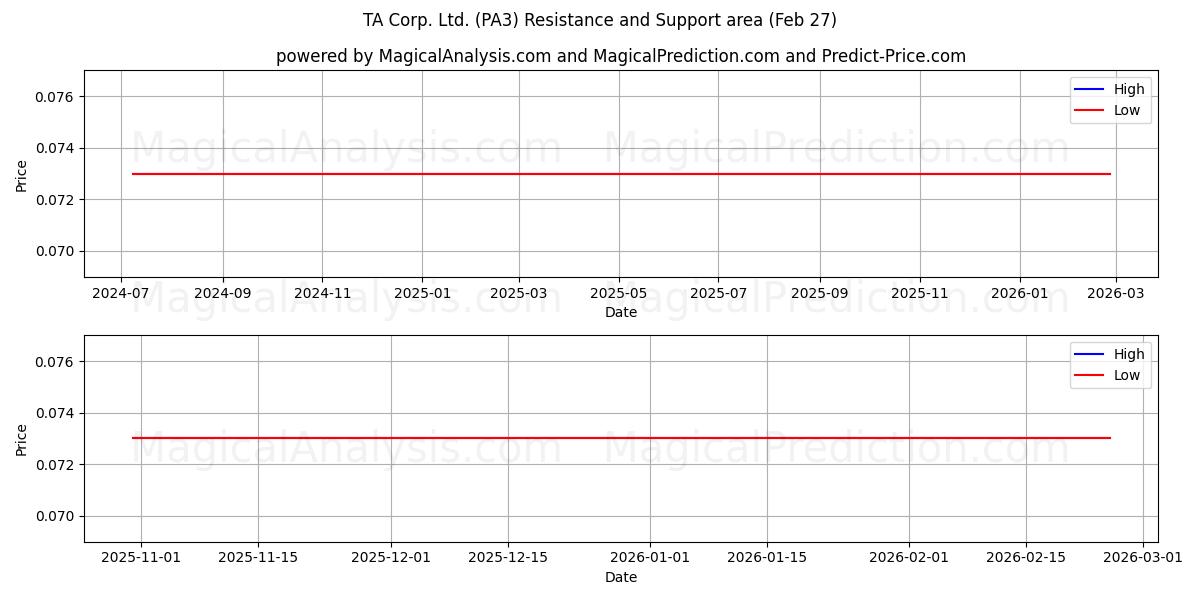
Task: Click the '0.074' y-axis tick on the top chart
Action: click(x=57, y=148)
